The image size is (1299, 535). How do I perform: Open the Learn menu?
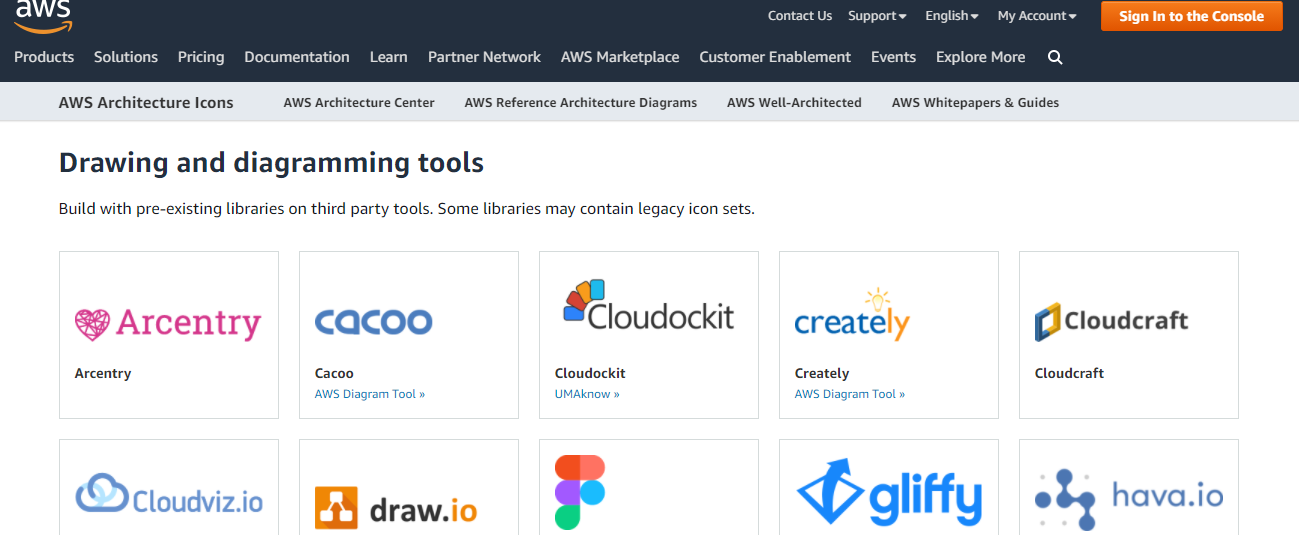point(388,57)
